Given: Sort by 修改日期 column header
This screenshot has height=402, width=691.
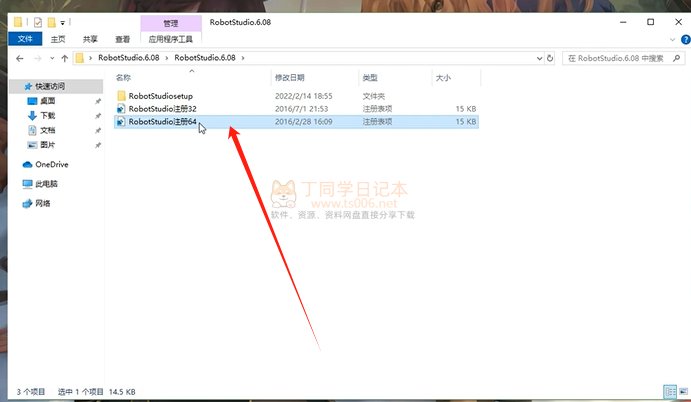Looking at the screenshot, I should tap(290, 78).
